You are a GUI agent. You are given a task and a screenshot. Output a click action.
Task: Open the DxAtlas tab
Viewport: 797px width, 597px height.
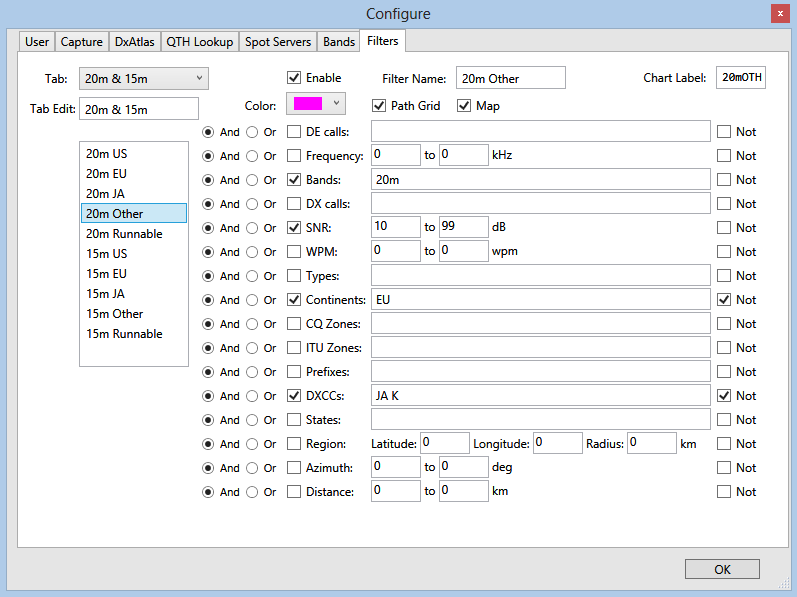pos(135,42)
